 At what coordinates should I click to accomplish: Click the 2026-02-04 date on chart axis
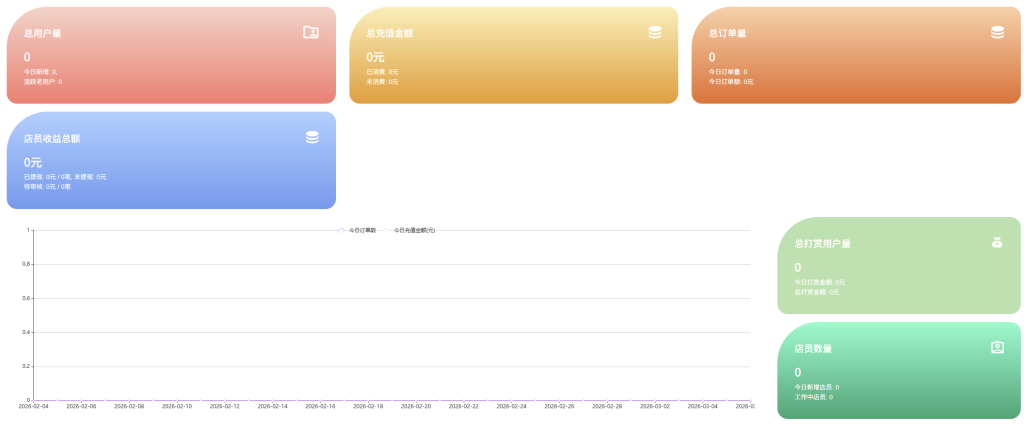[x=33, y=406]
